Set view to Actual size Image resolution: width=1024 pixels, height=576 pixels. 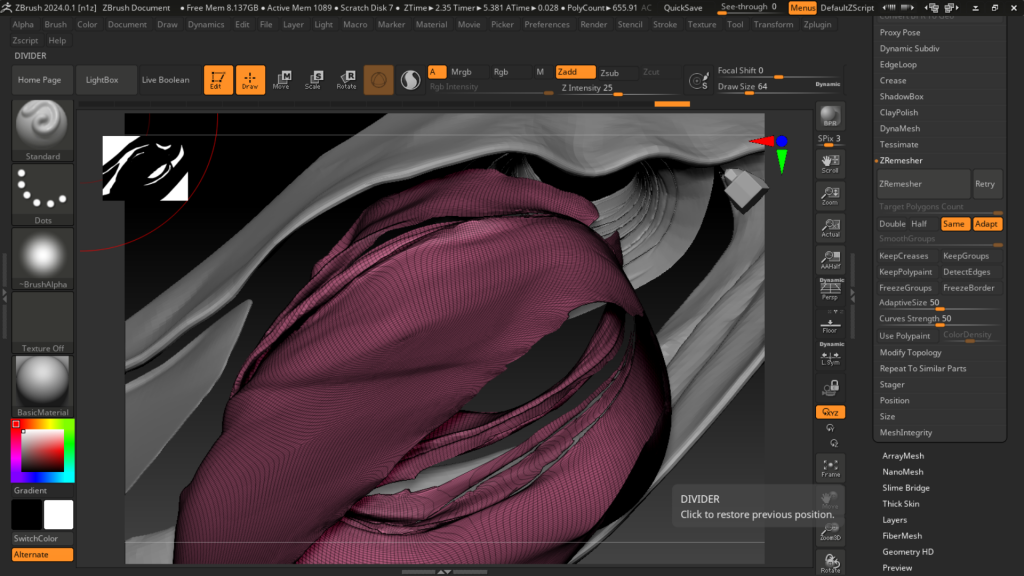tap(830, 227)
